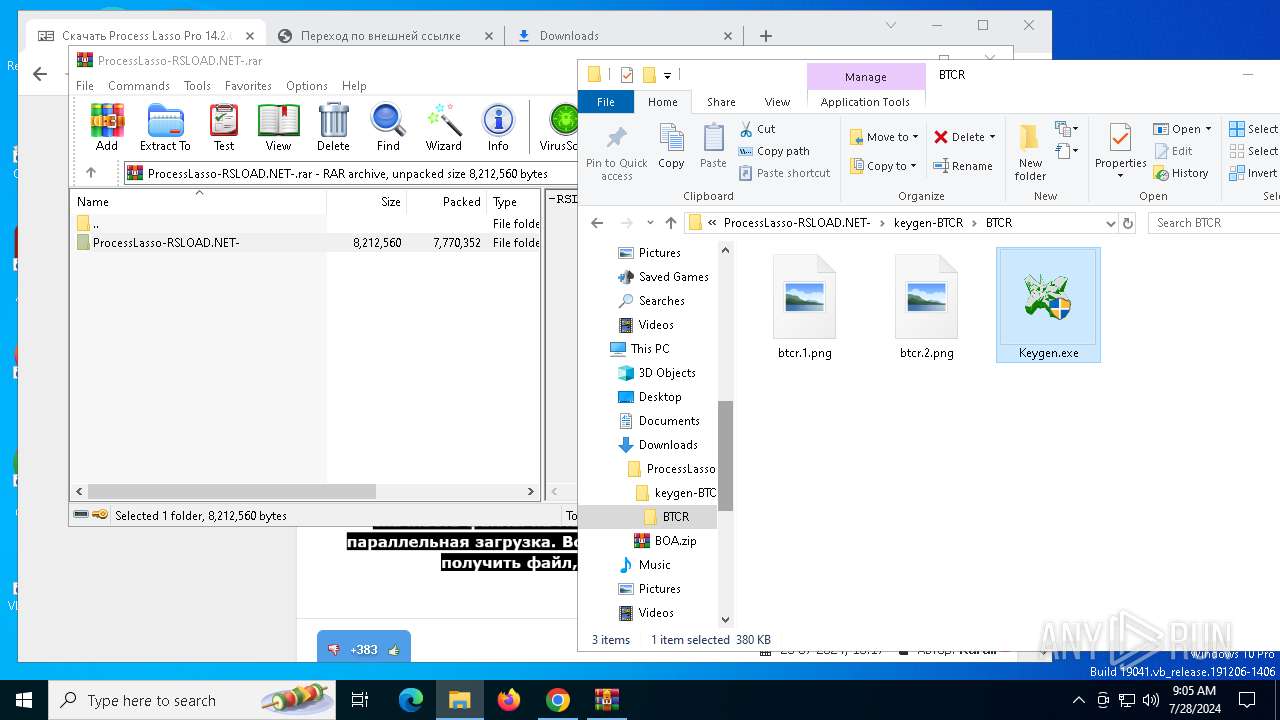This screenshot has height=720, width=1280.
Task: Switch to the View ribbon tab
Action: [x=777, y=102]
